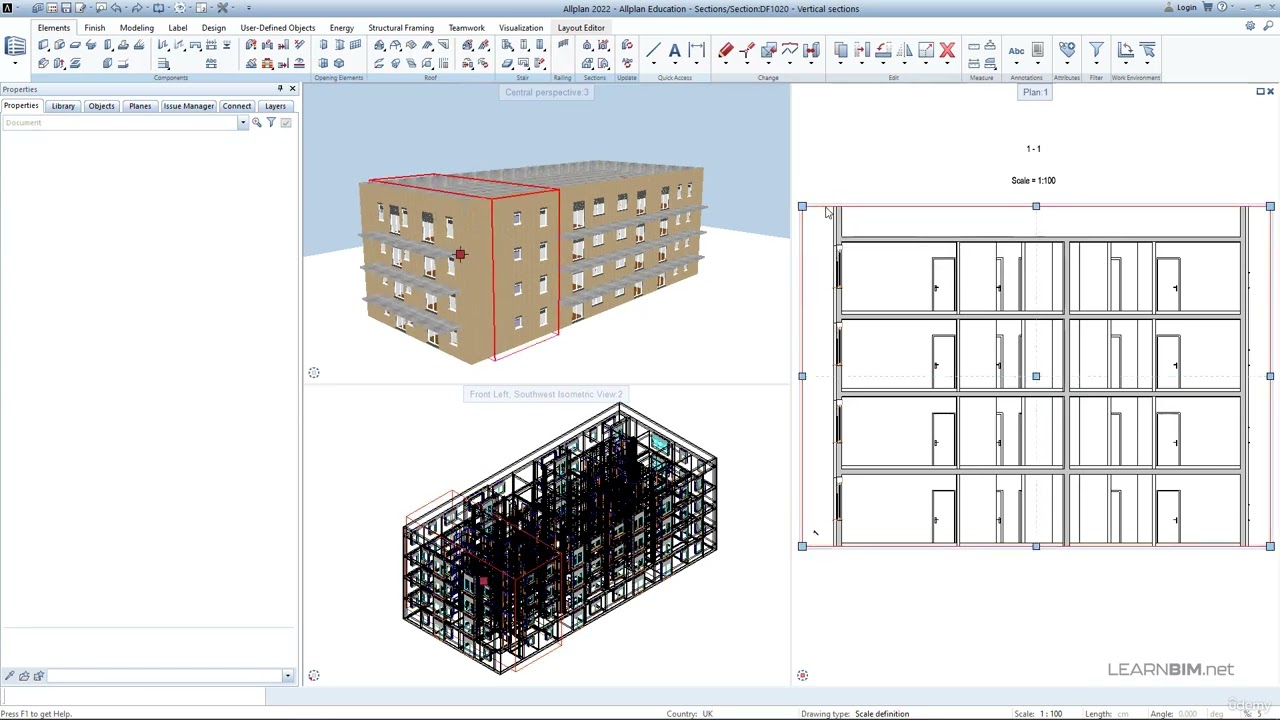Click the center handle of the section view
Image resolution: width=1280 pixels, height=720 pixels.
1036,376
